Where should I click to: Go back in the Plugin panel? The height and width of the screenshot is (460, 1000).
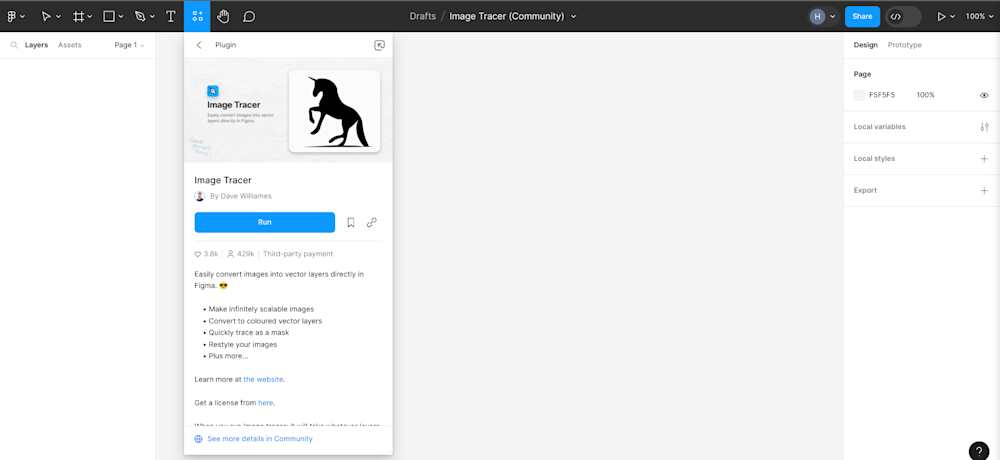point(199,45)
